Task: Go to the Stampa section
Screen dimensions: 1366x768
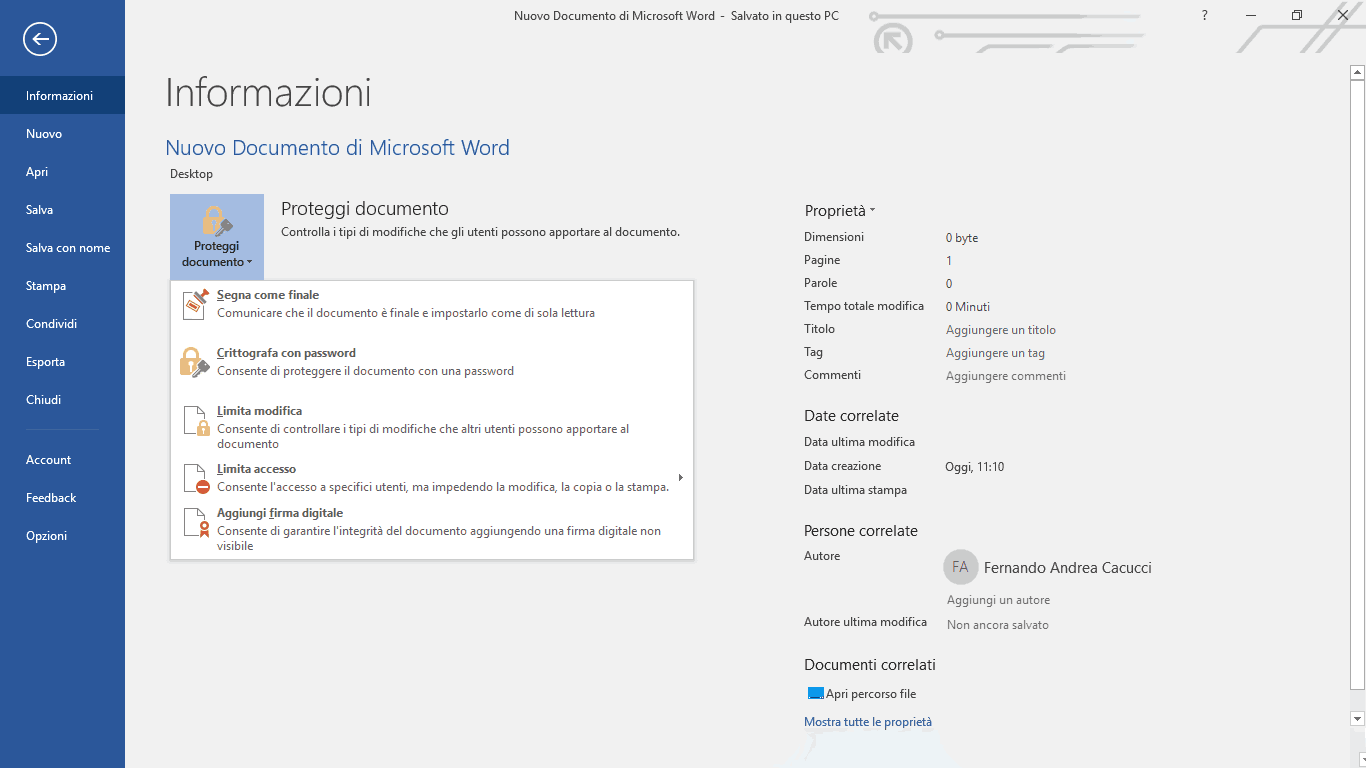Action: point(46,286)
